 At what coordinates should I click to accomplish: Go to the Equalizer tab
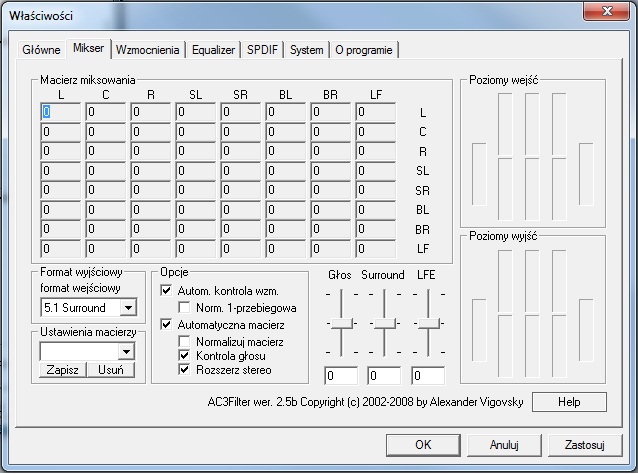pos(213,50)
